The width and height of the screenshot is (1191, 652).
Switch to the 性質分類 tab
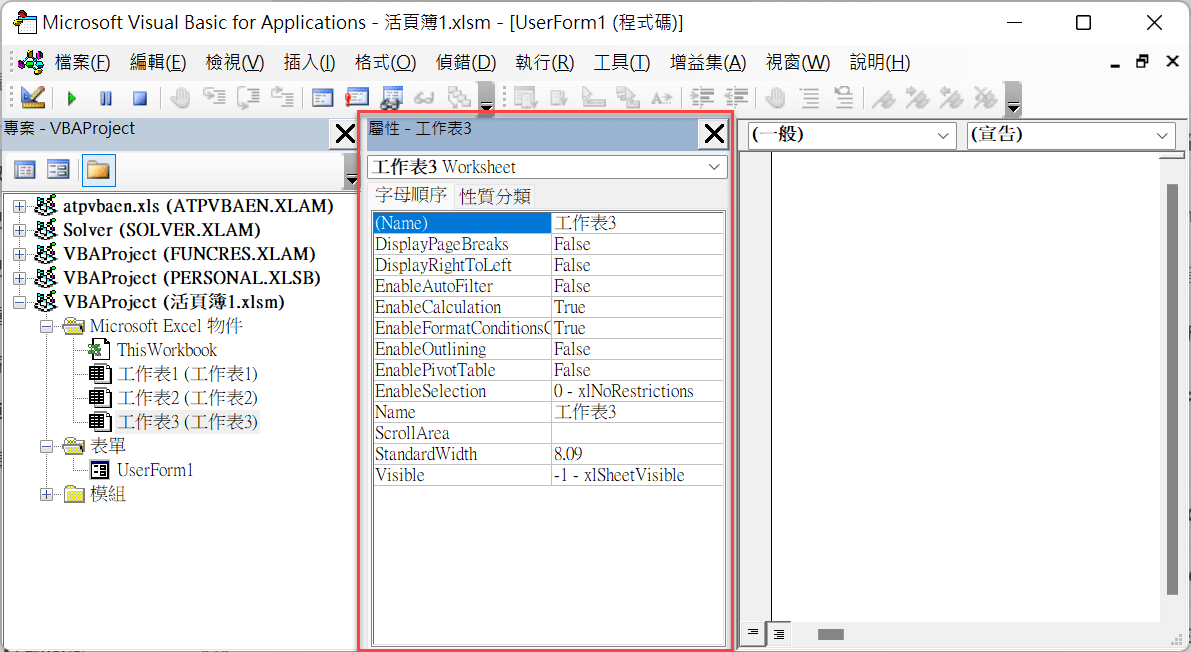pyautogui.click(x=494, y=196)
